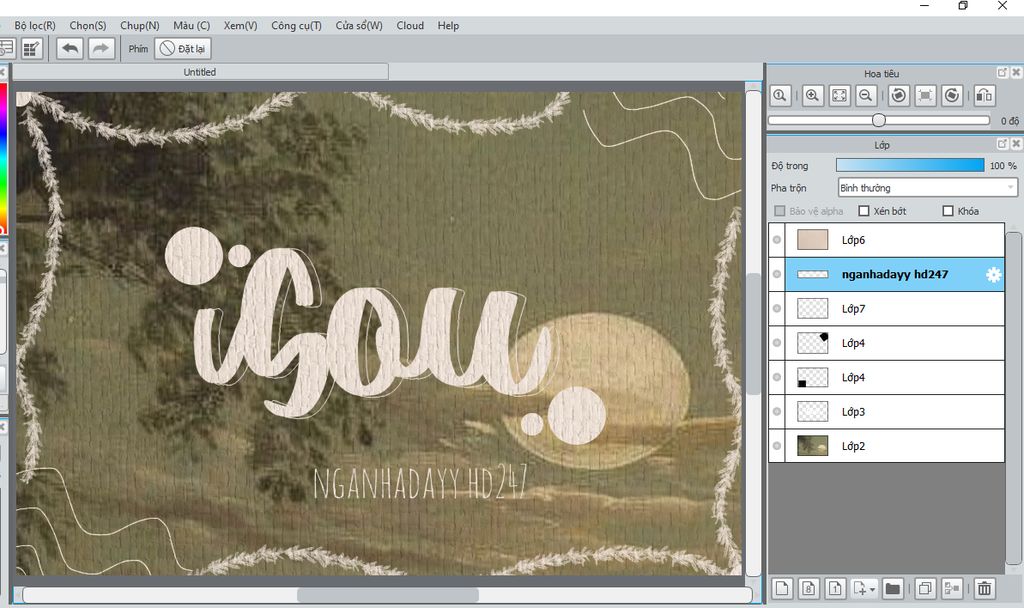This screenshot has width=1024, height=608.
Task: Undock the Lớp panel
Action: coord(1002,144)
